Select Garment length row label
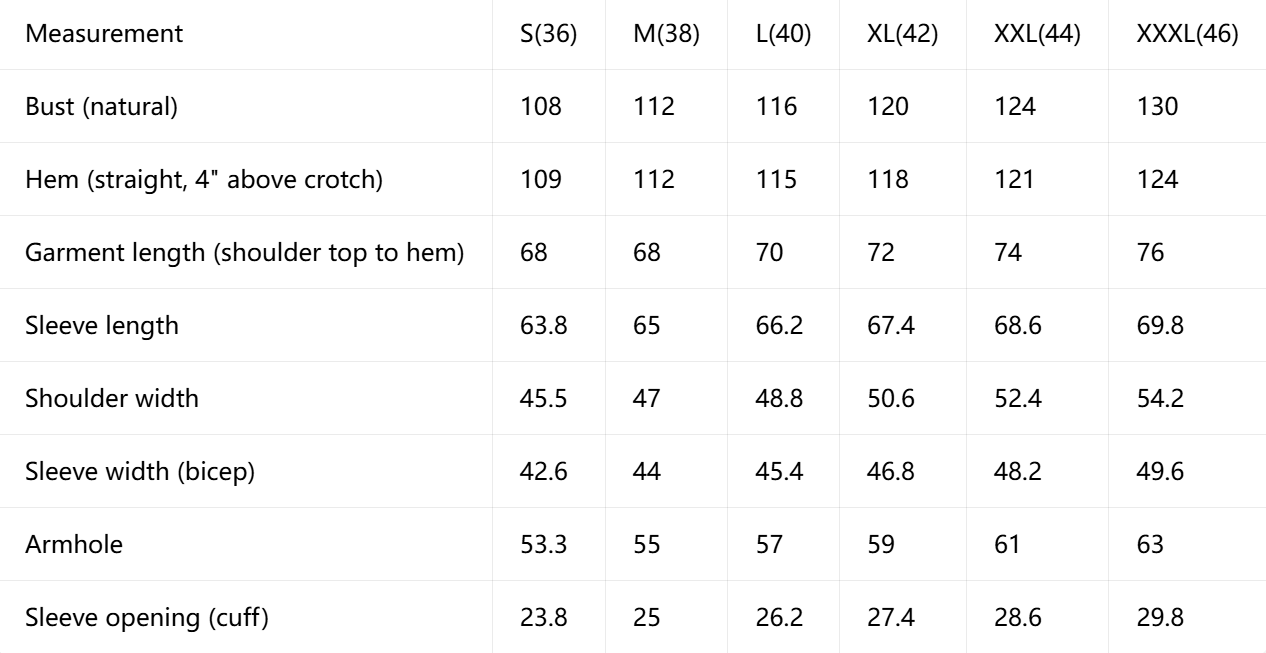The width and height of the screenshot is (1266, 653). (245, 253)
